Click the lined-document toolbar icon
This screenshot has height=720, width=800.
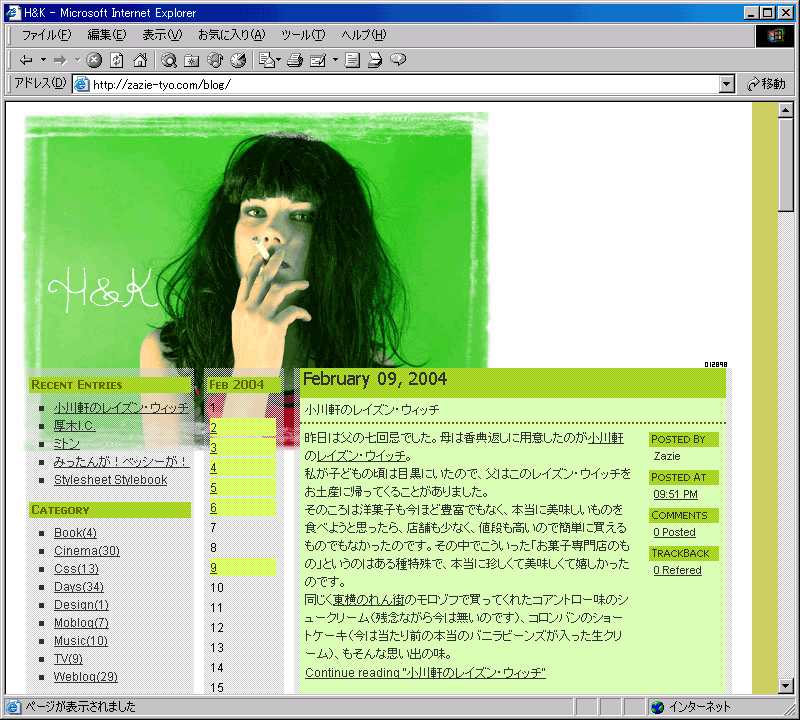pyautogui.click(x=352, y=60)
